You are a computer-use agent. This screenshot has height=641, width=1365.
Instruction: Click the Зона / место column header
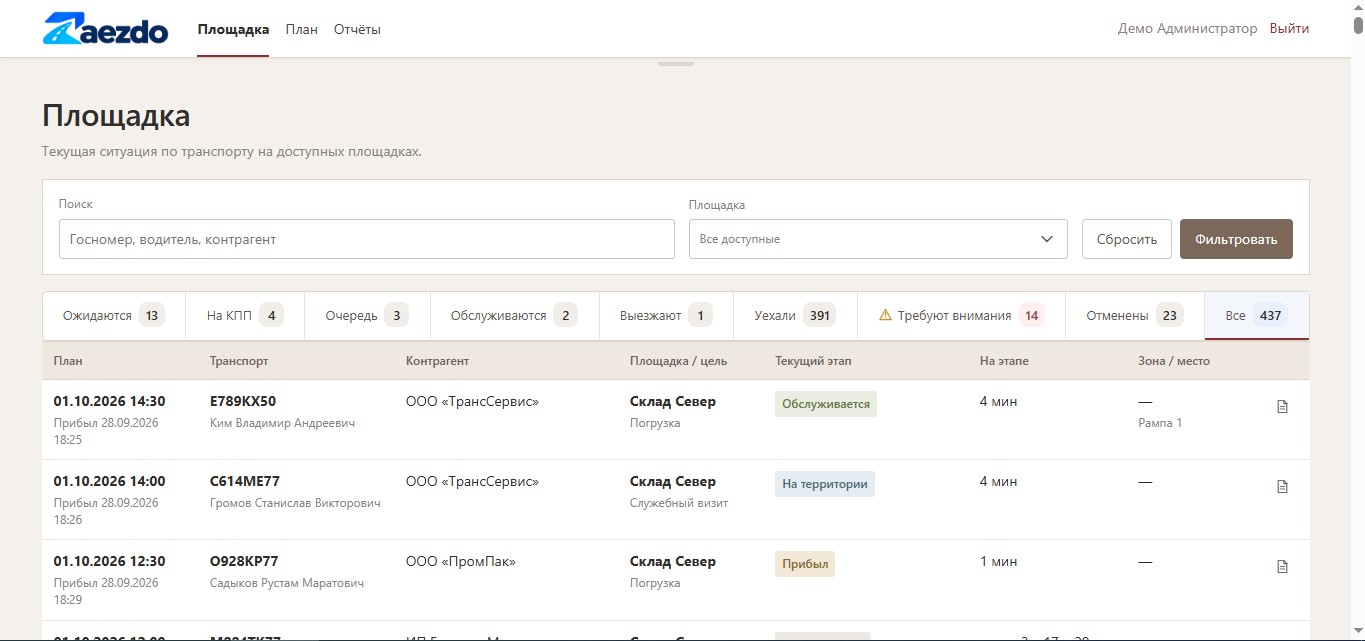point(1174,361)
